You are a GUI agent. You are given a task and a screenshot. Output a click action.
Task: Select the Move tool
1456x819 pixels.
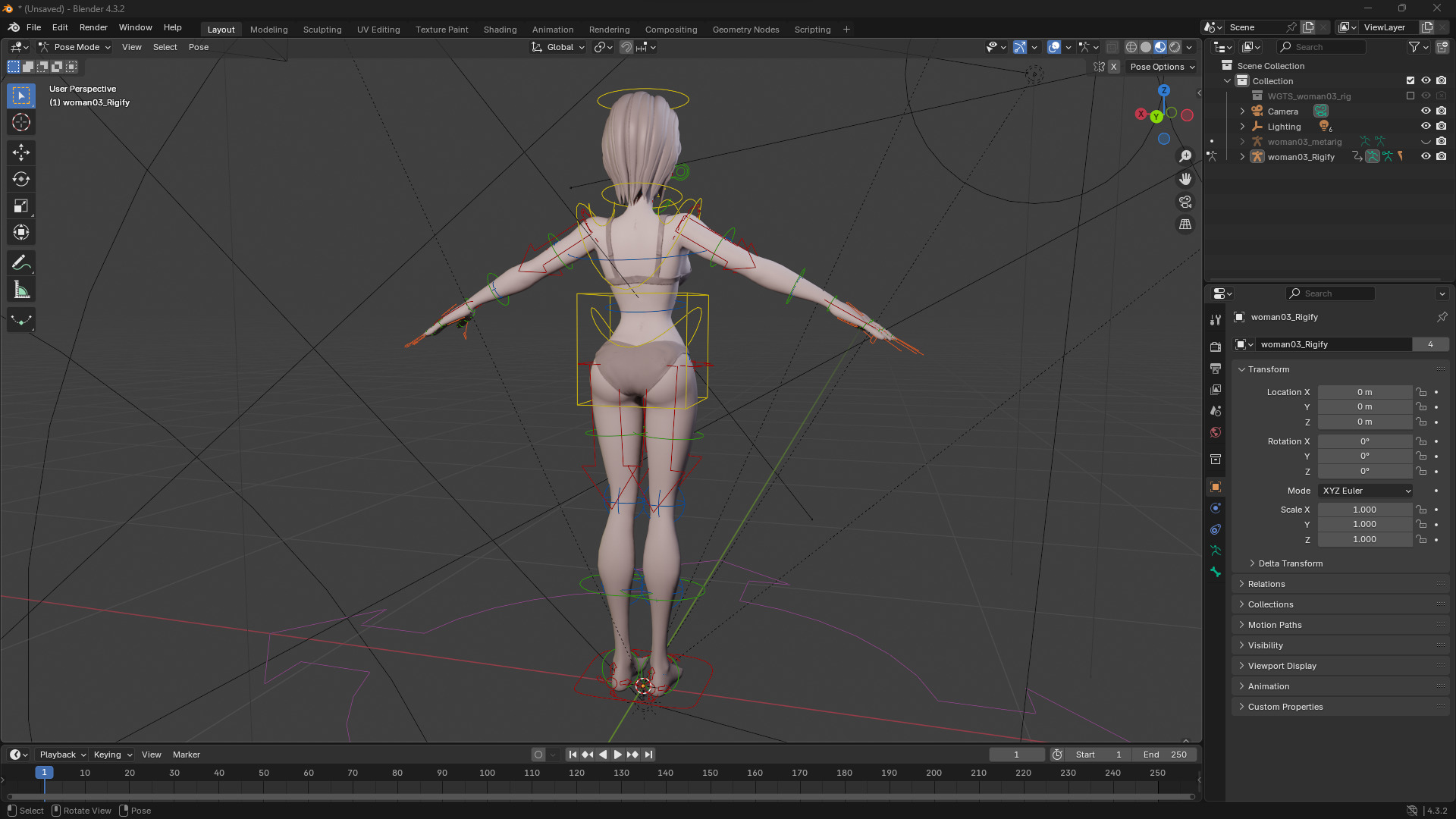[x=21, y=152]
